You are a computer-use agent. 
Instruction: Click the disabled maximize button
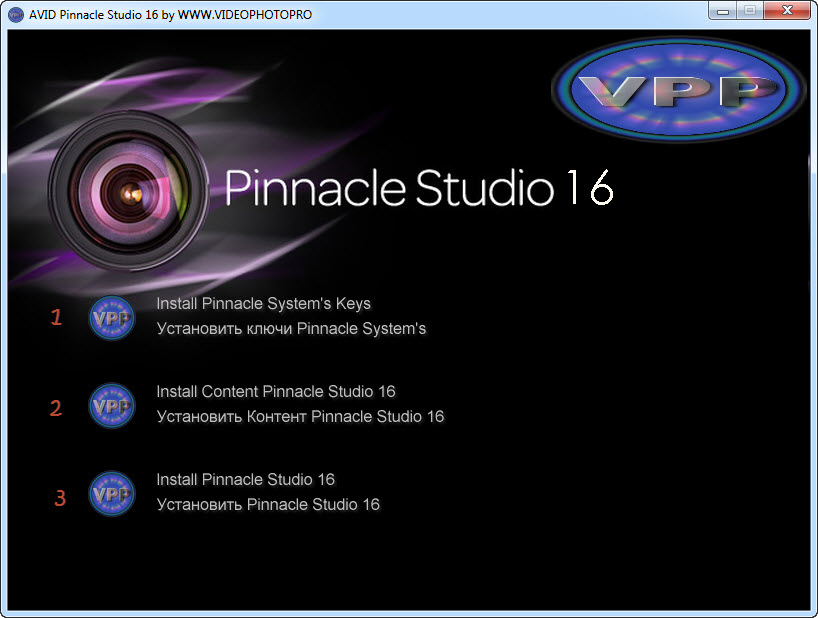[750, 10]
